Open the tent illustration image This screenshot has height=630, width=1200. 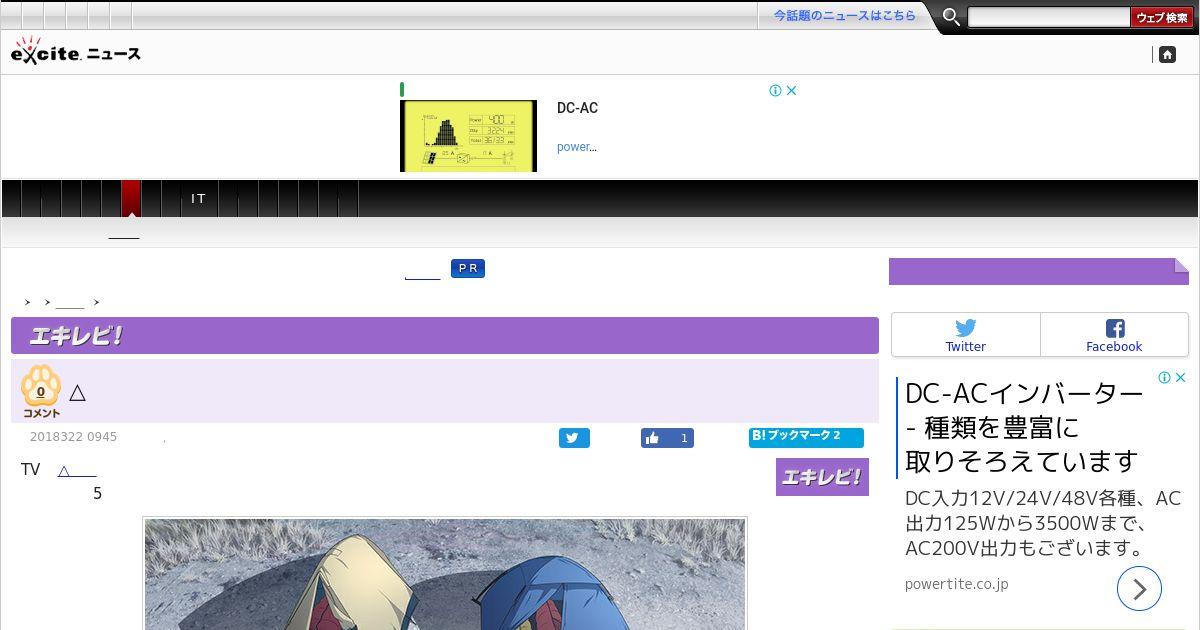point(445,573)
